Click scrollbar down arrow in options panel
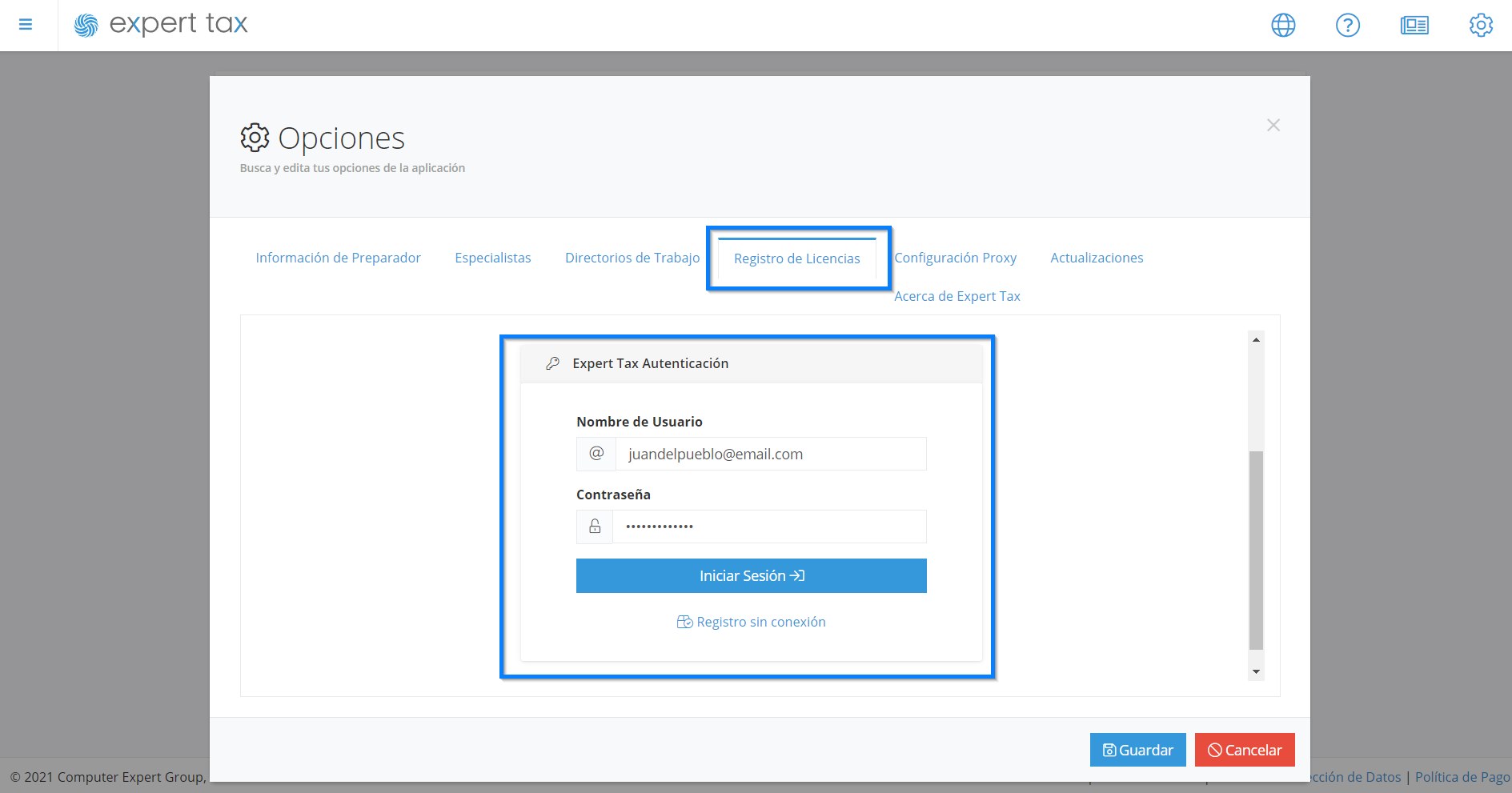 tap(1256, 671)
